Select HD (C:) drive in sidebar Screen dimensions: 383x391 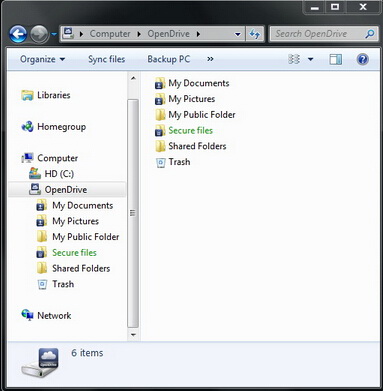click(x=59, y=174)
